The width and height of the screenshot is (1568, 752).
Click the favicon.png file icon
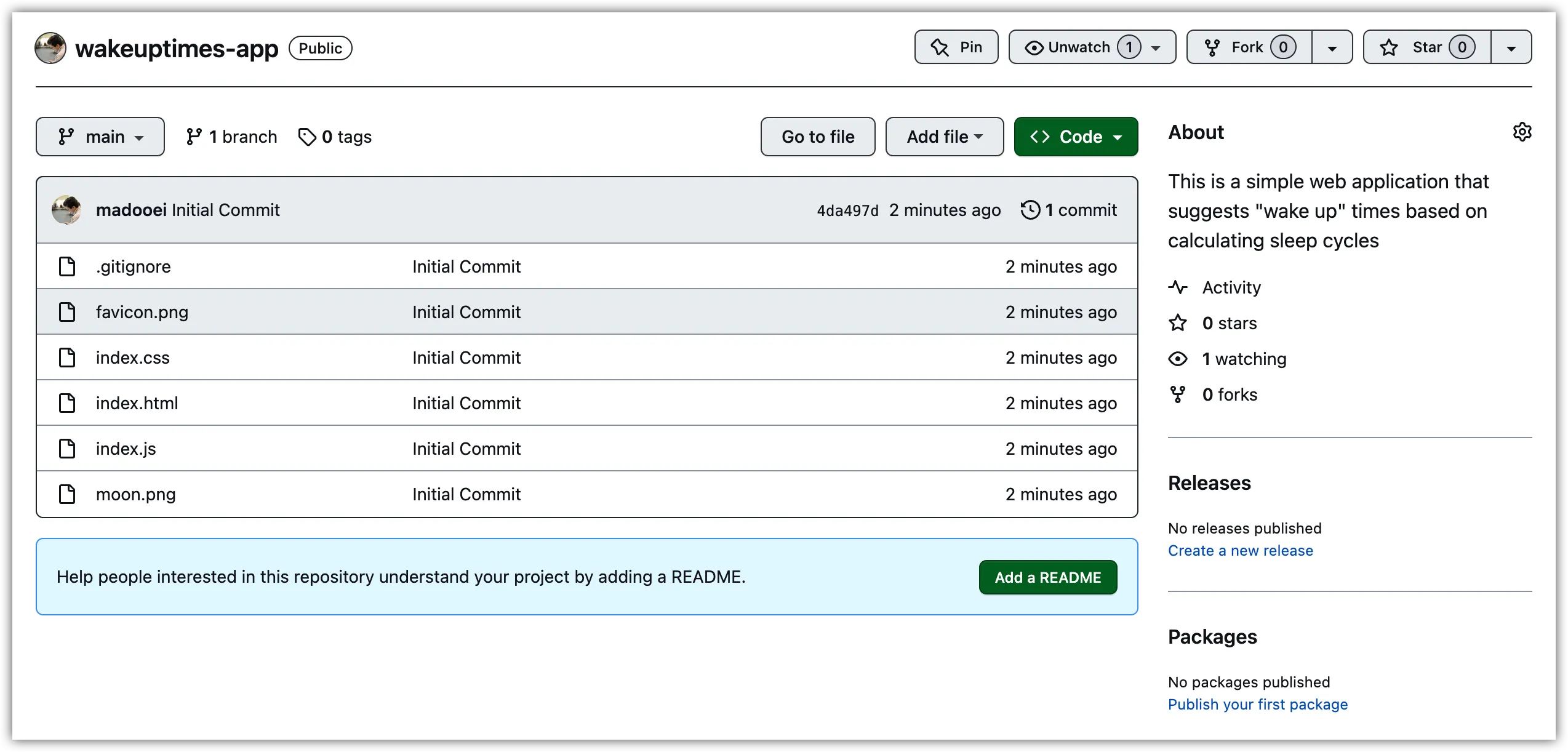(x=67, y=312)
